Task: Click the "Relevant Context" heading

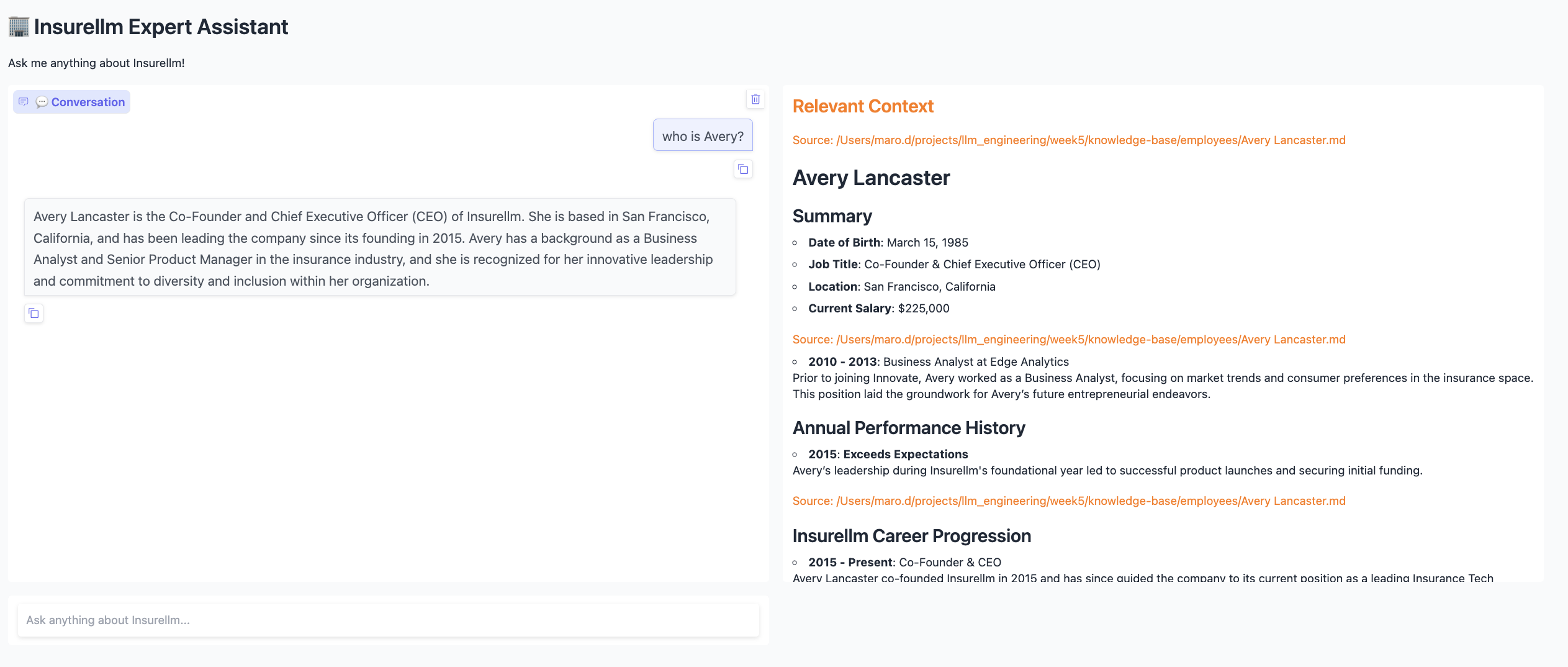Action: [863, 106]
